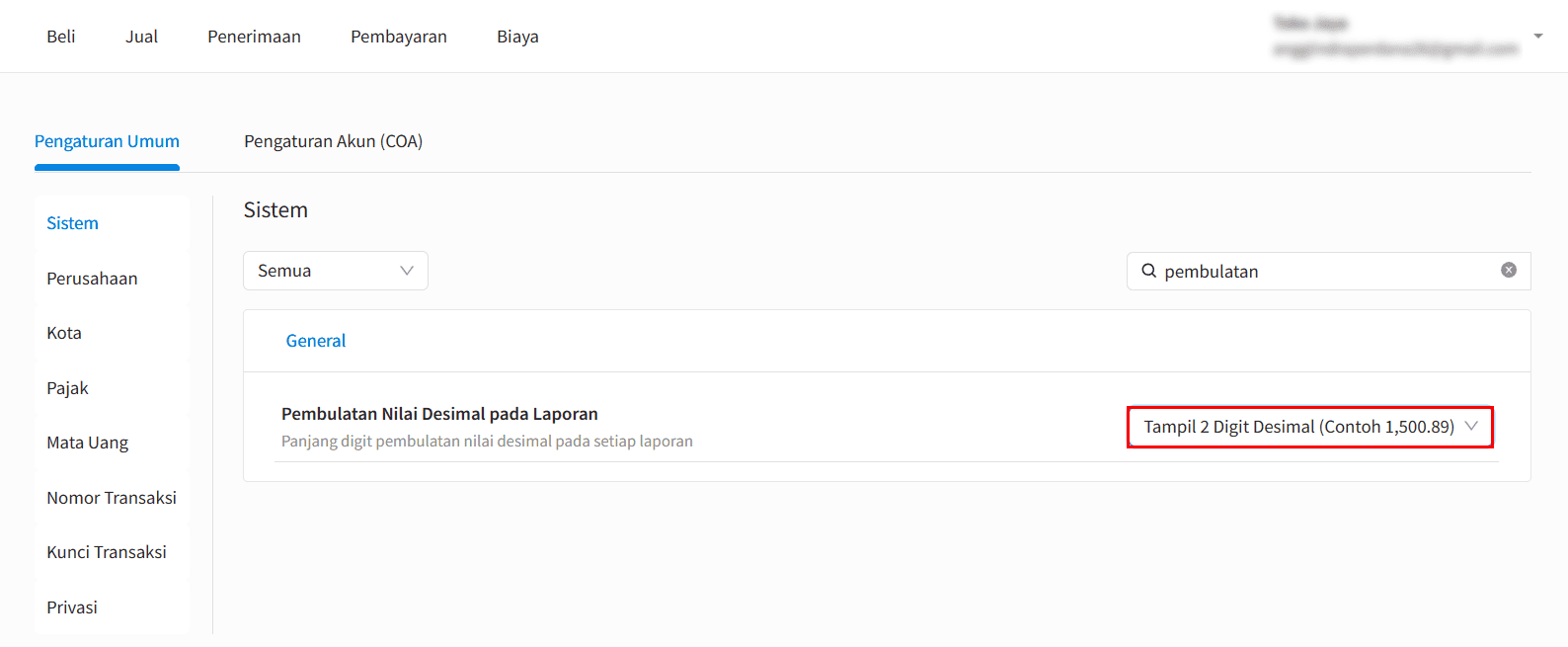Open the Jual menu

tap(141, 36)
